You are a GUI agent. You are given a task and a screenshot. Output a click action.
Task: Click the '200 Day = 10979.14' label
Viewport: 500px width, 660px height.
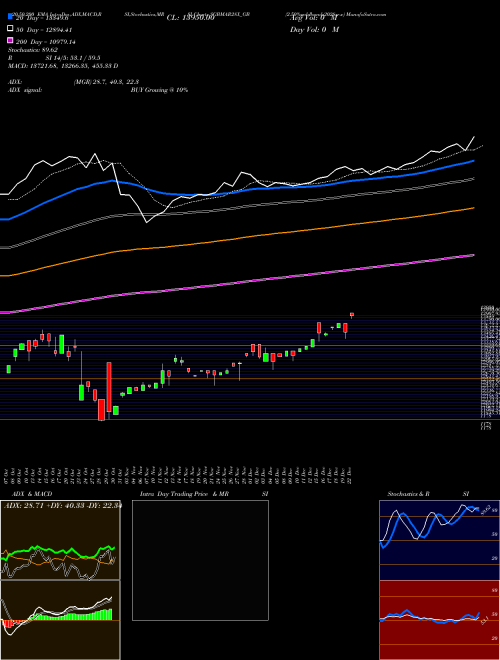point(46,41)
